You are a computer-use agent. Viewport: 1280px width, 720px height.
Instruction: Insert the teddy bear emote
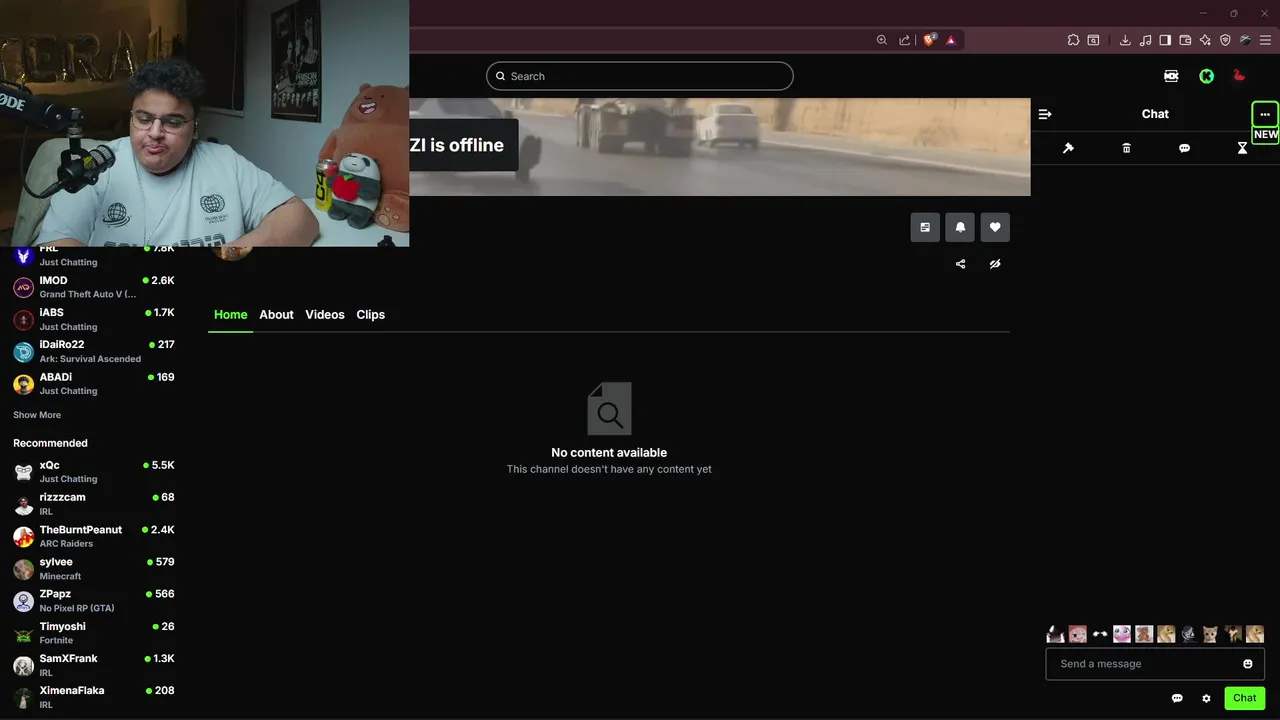[1144, 634]
